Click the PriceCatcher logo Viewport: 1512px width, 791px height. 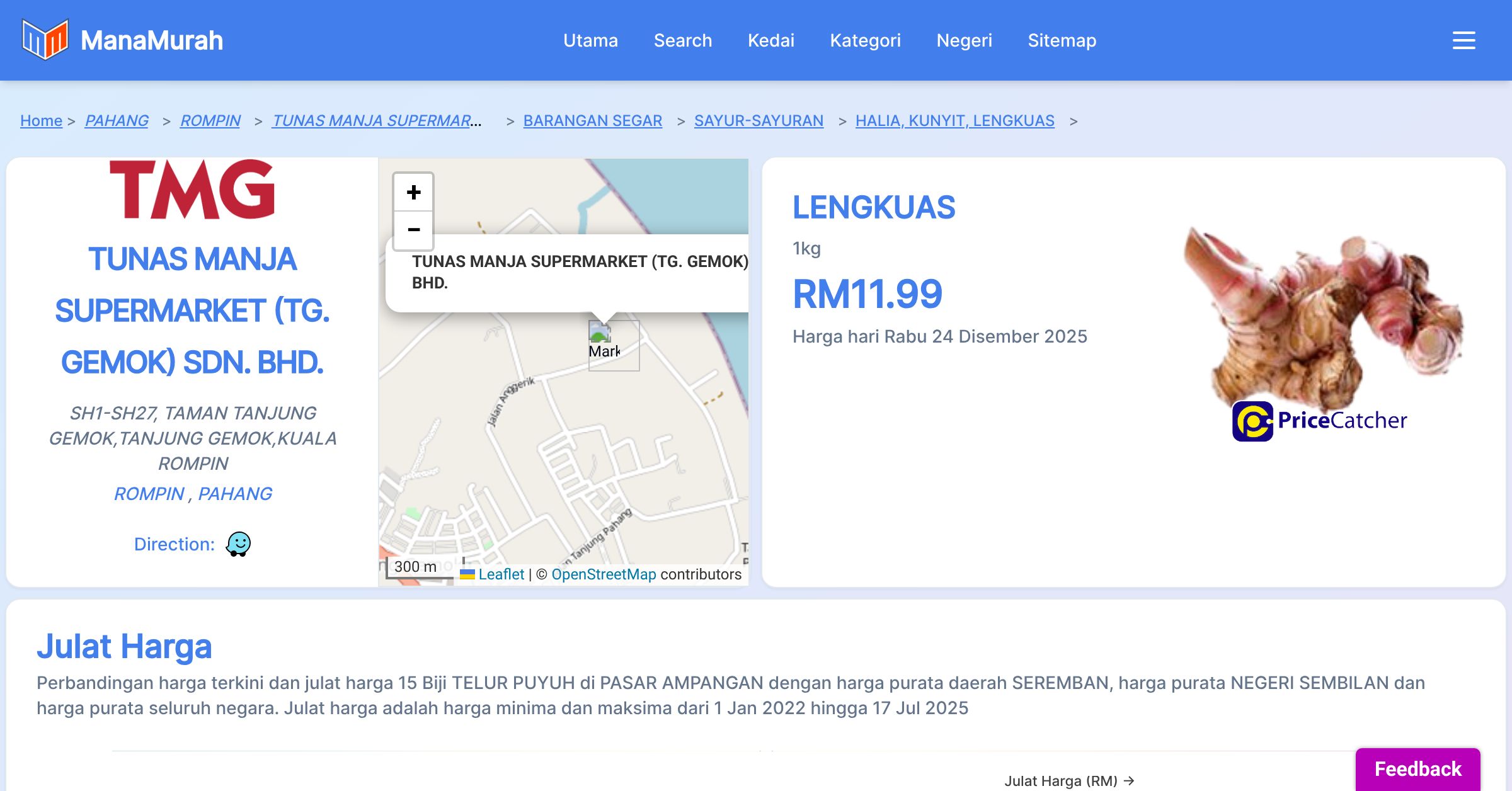click(x=1319, y=421)
